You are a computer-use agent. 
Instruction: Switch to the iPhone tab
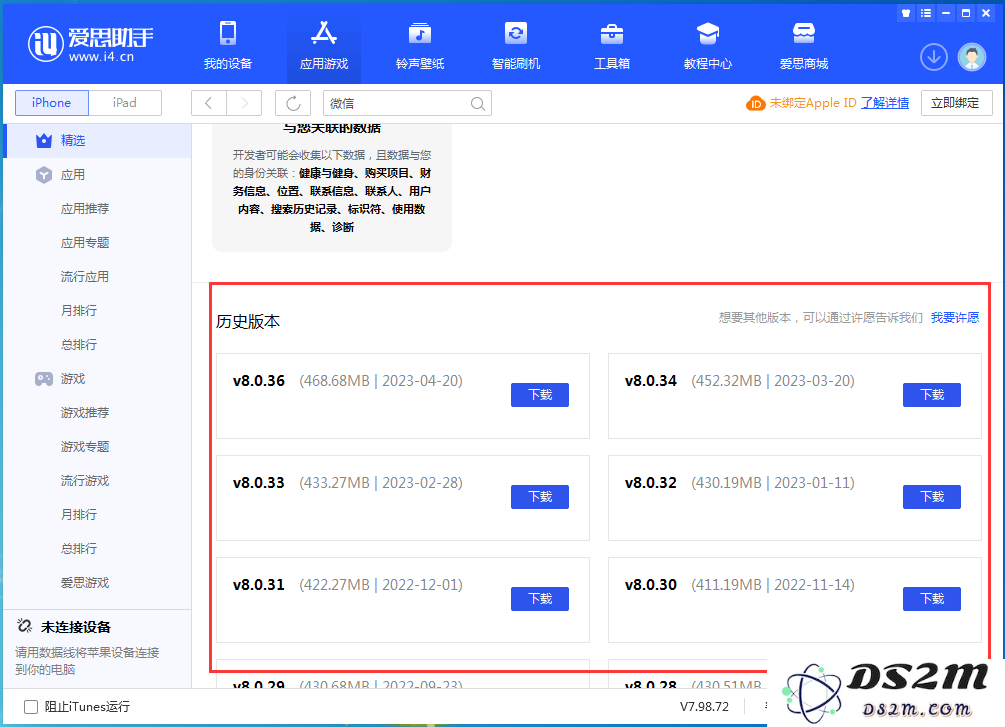click(x=51, y=103)
